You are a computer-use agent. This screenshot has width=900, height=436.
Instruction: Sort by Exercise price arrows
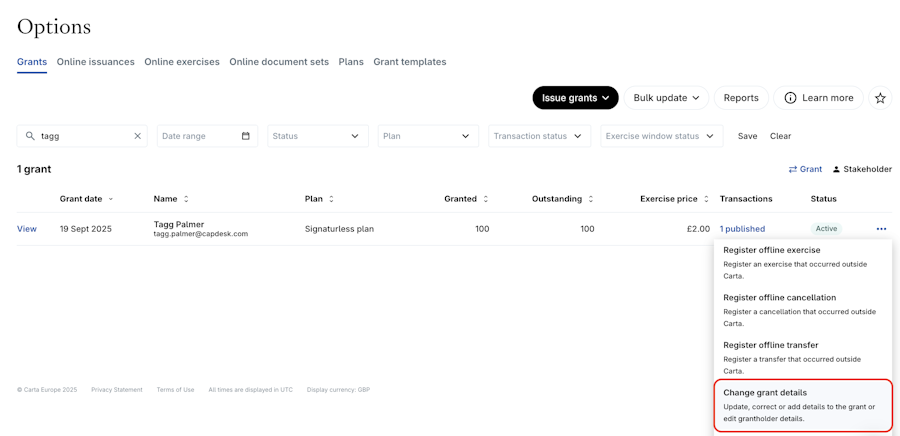[707, 199]
